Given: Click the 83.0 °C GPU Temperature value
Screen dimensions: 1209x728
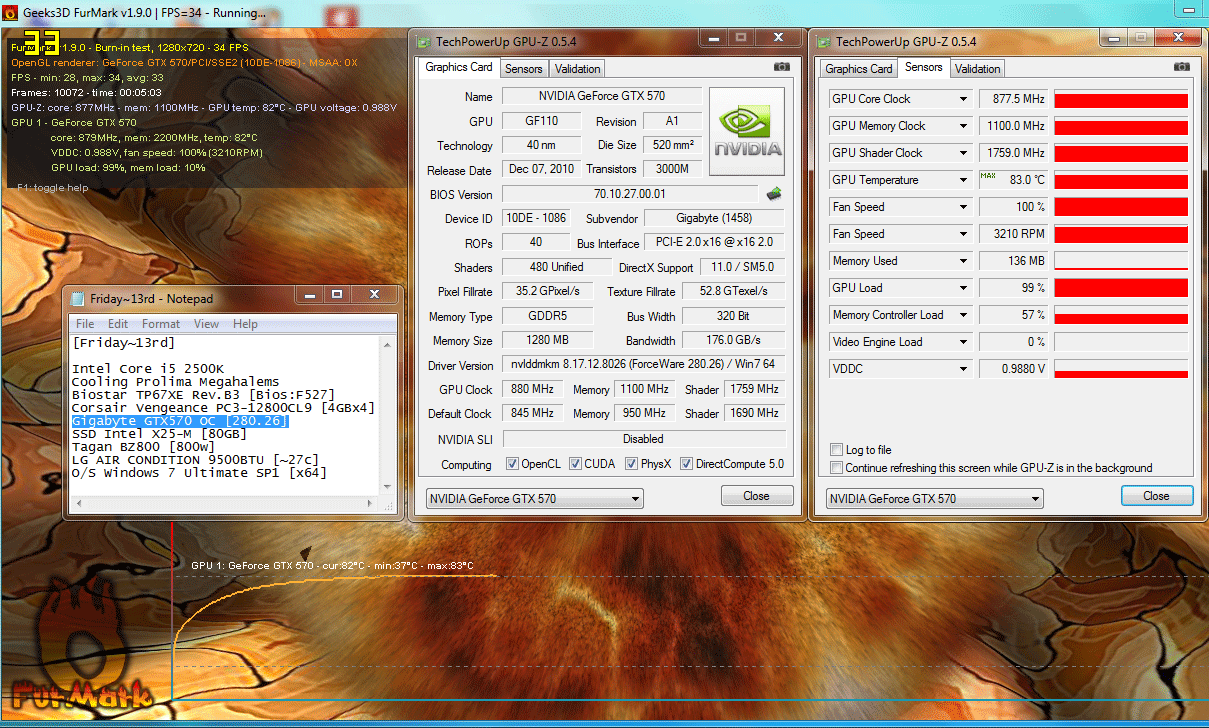Looking at the screenshot, I should coord(1013,180).
